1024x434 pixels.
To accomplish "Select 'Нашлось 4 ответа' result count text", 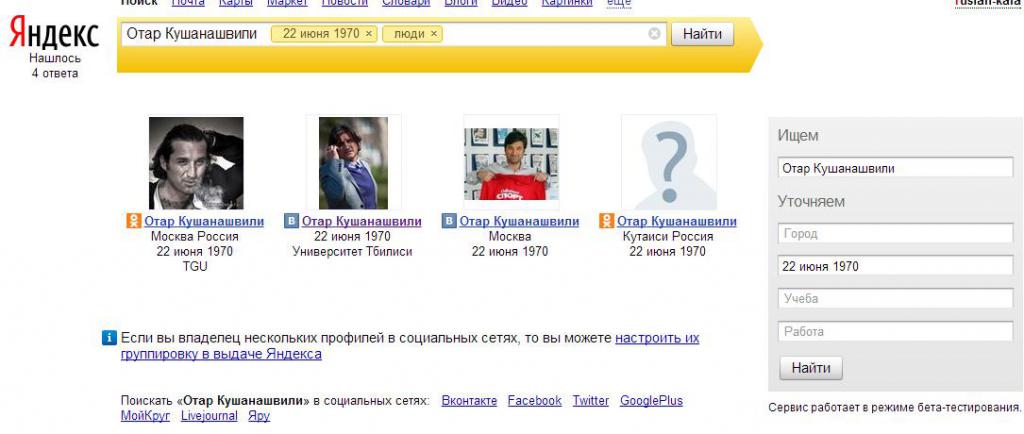I will (x=55, y=66).
